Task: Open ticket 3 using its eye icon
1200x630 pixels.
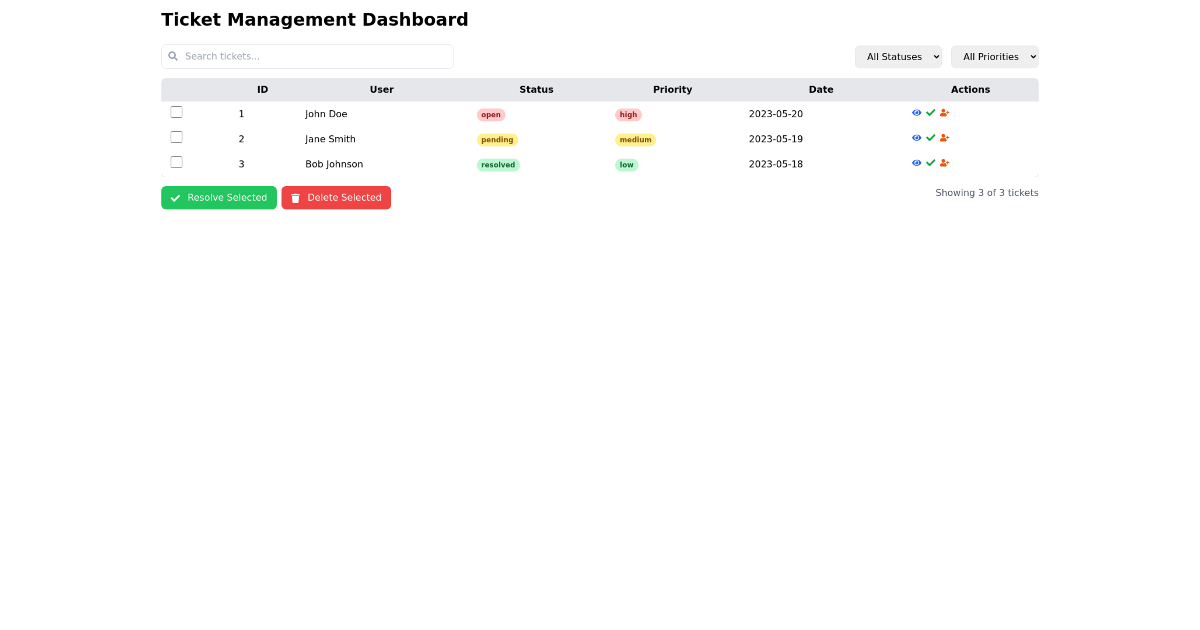Action: pos(917,162)
